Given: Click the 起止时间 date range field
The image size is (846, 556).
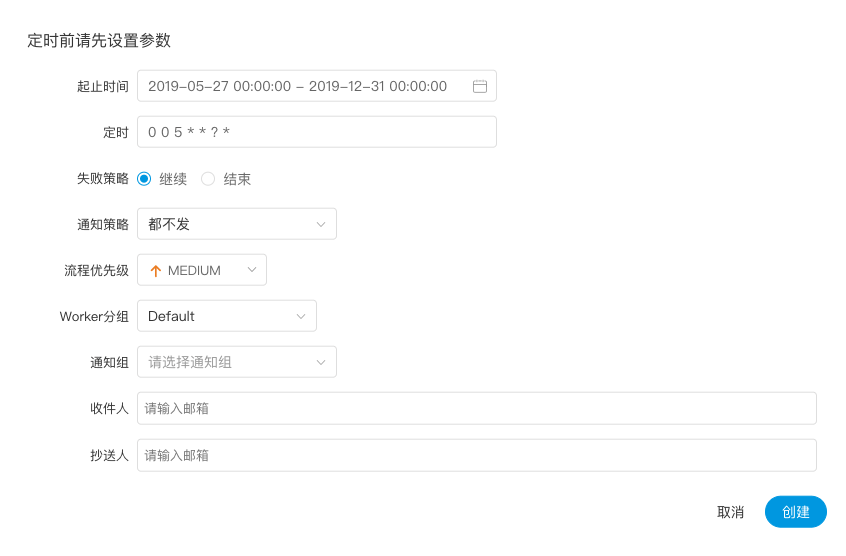Looking at the screenshot, I should tap(300, 87).
